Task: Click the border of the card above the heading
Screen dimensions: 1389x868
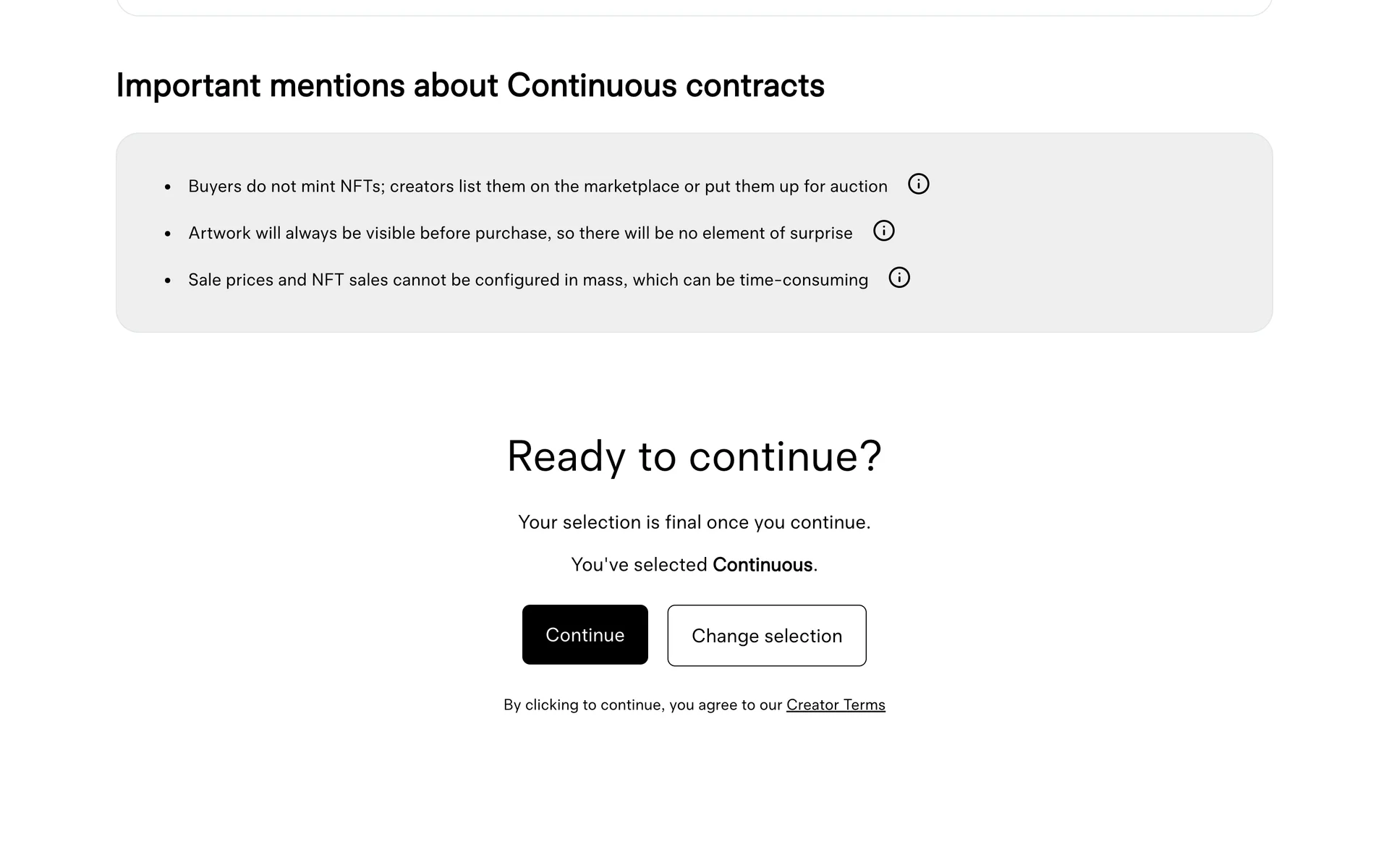Action: click(694, 14)
